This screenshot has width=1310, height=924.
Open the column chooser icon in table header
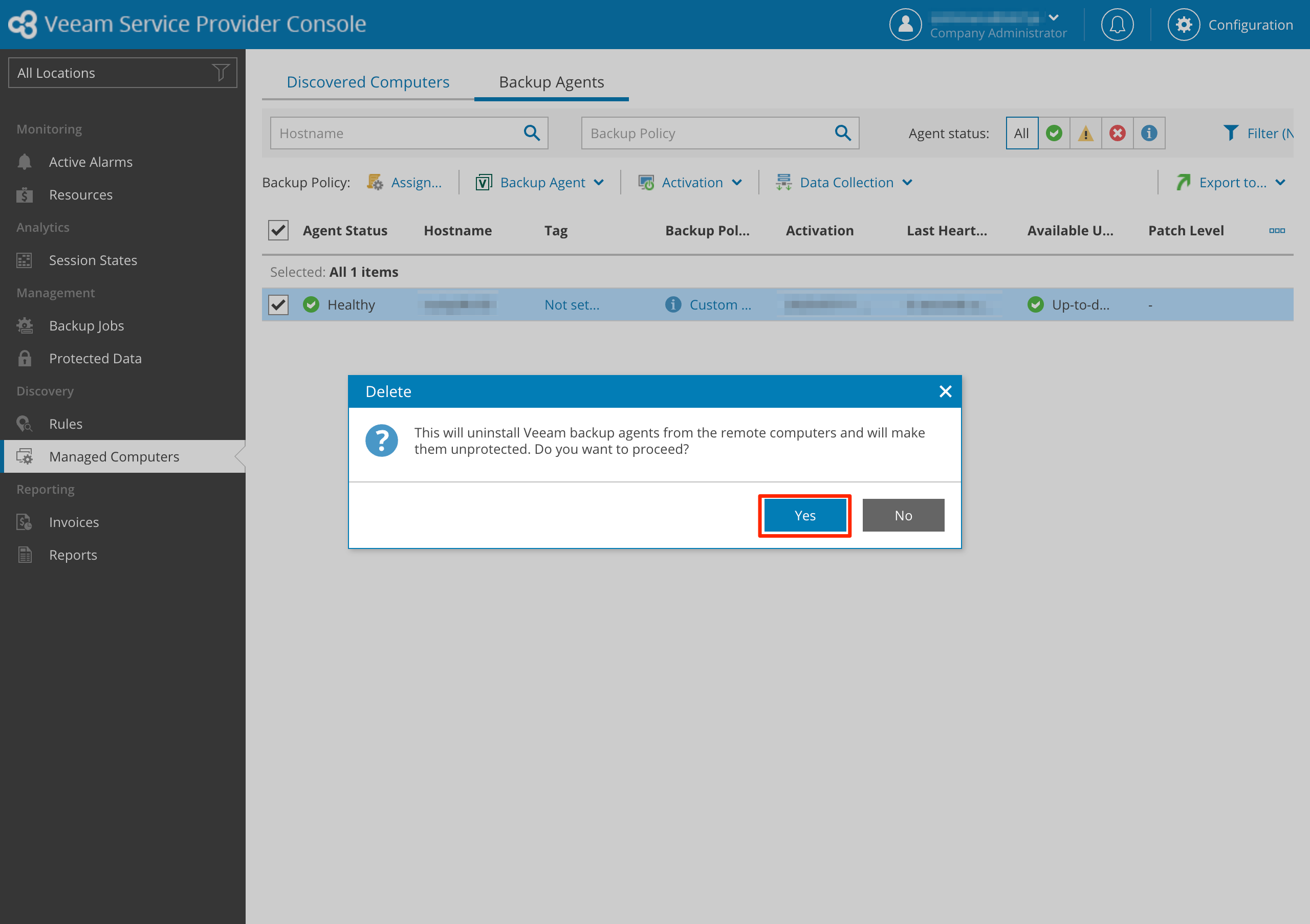click(1276, 230)
